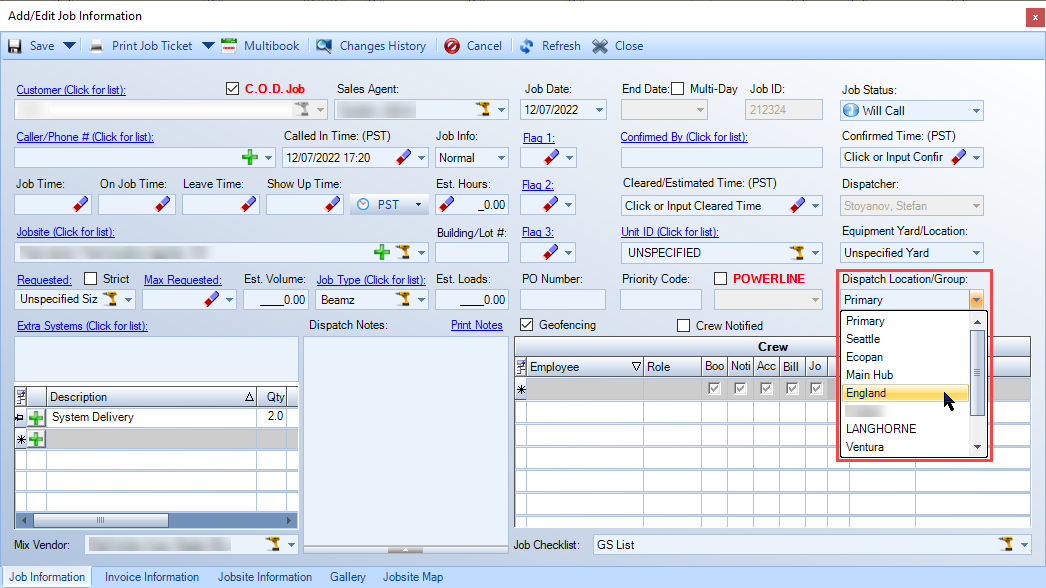This screenshot has height=588, width=1046.
Task: Clear the Leave Time with eraser icon
Action: [248, 205]
